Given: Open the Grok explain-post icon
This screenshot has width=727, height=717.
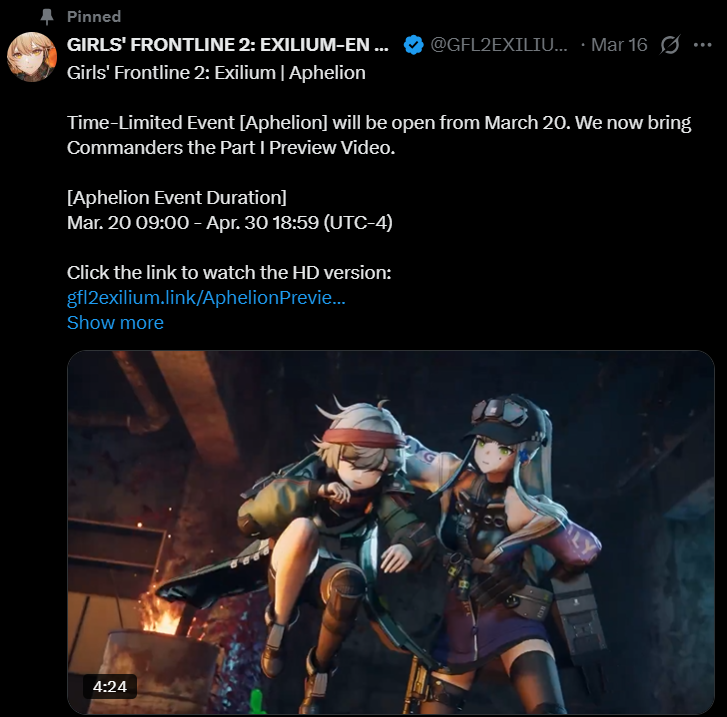Looking at the screenshot, I should pos(670,45).
